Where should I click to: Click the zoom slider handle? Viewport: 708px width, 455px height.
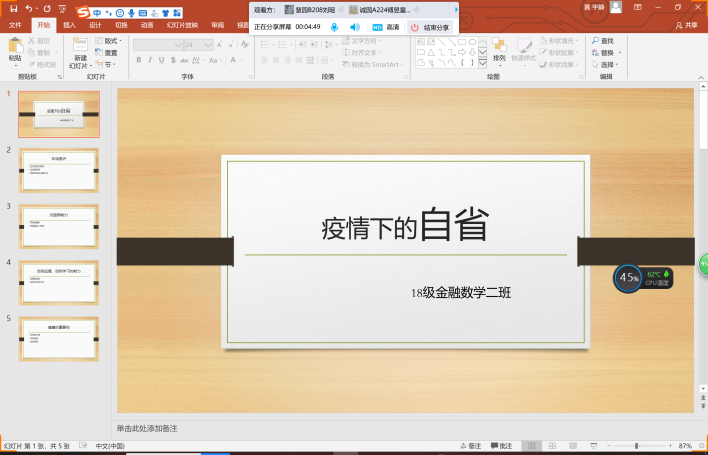636,445
